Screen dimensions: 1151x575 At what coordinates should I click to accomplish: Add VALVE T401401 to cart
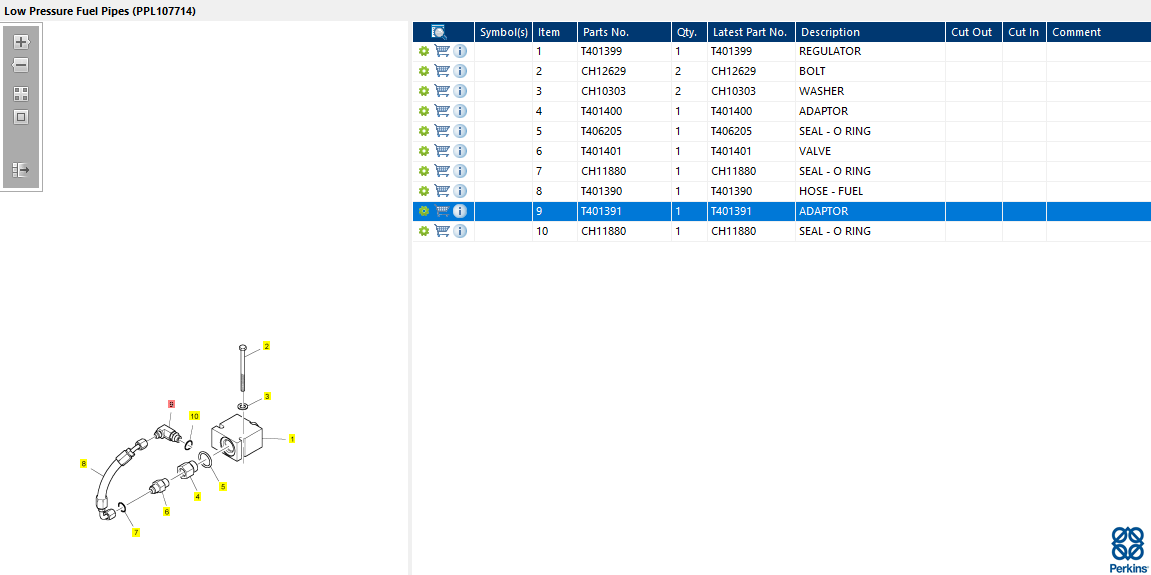442,151
